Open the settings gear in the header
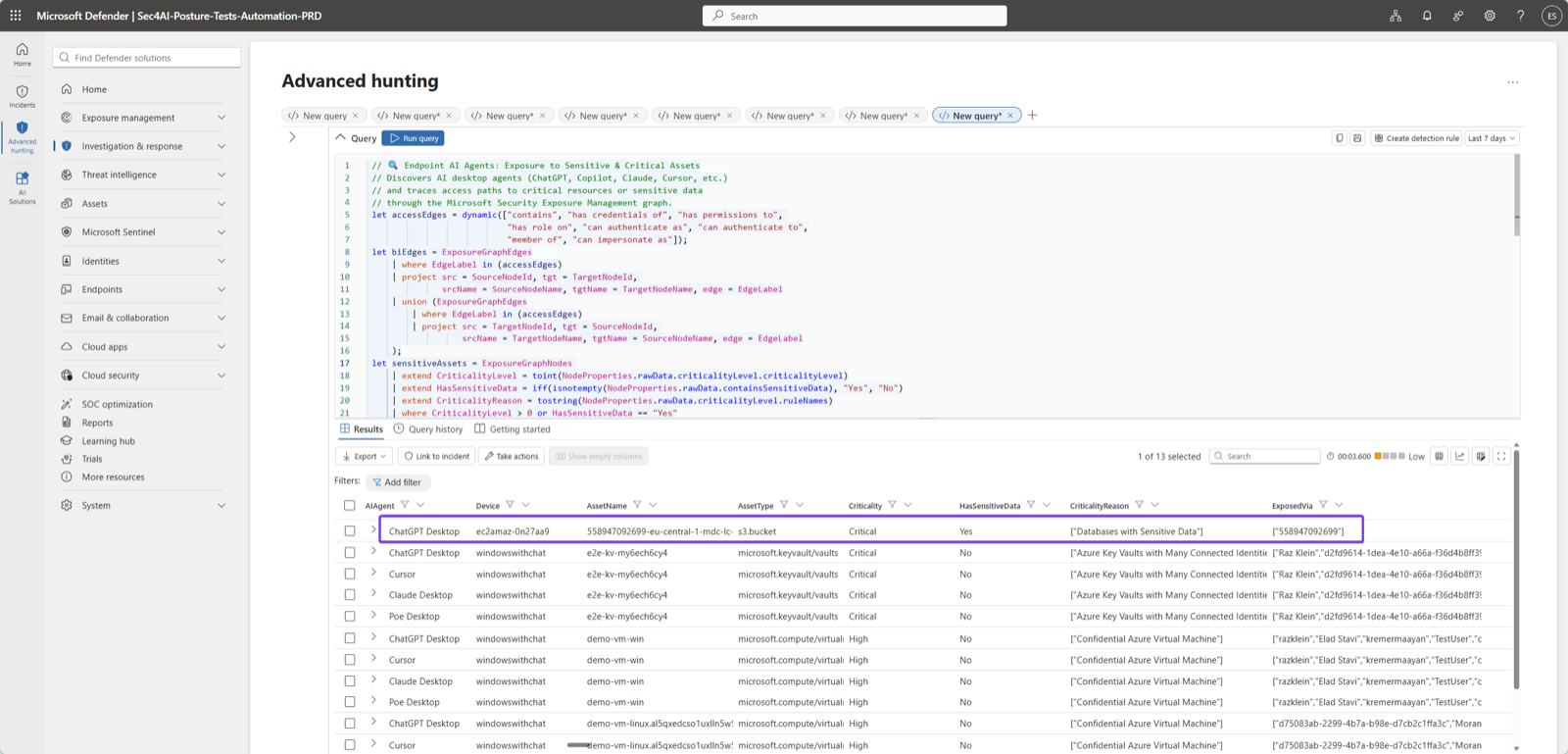 (x=1490, y=16)
